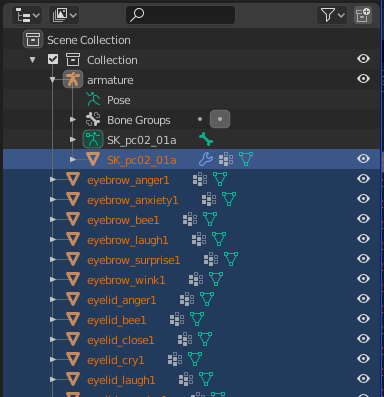
Task: Click the eyebrow_anger1 mesh object icon
Action: coord(73,179)
